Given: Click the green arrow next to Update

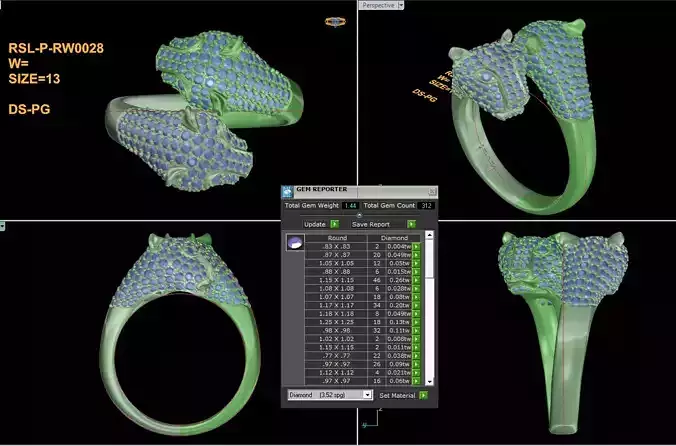Looking at the screenshot, I should tap(335, 224).
